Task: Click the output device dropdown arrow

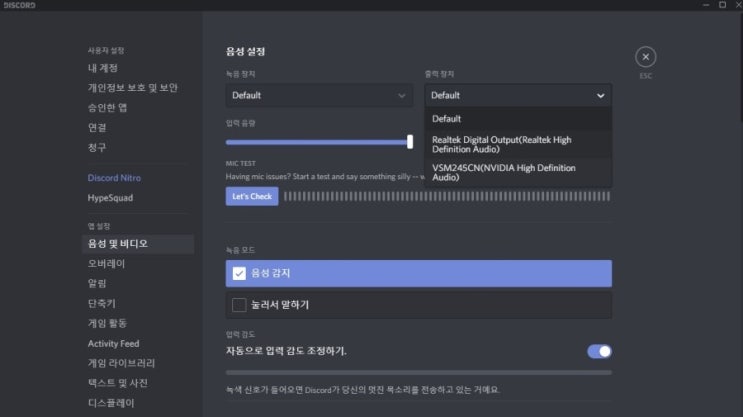Action: (x=600, y=96)
